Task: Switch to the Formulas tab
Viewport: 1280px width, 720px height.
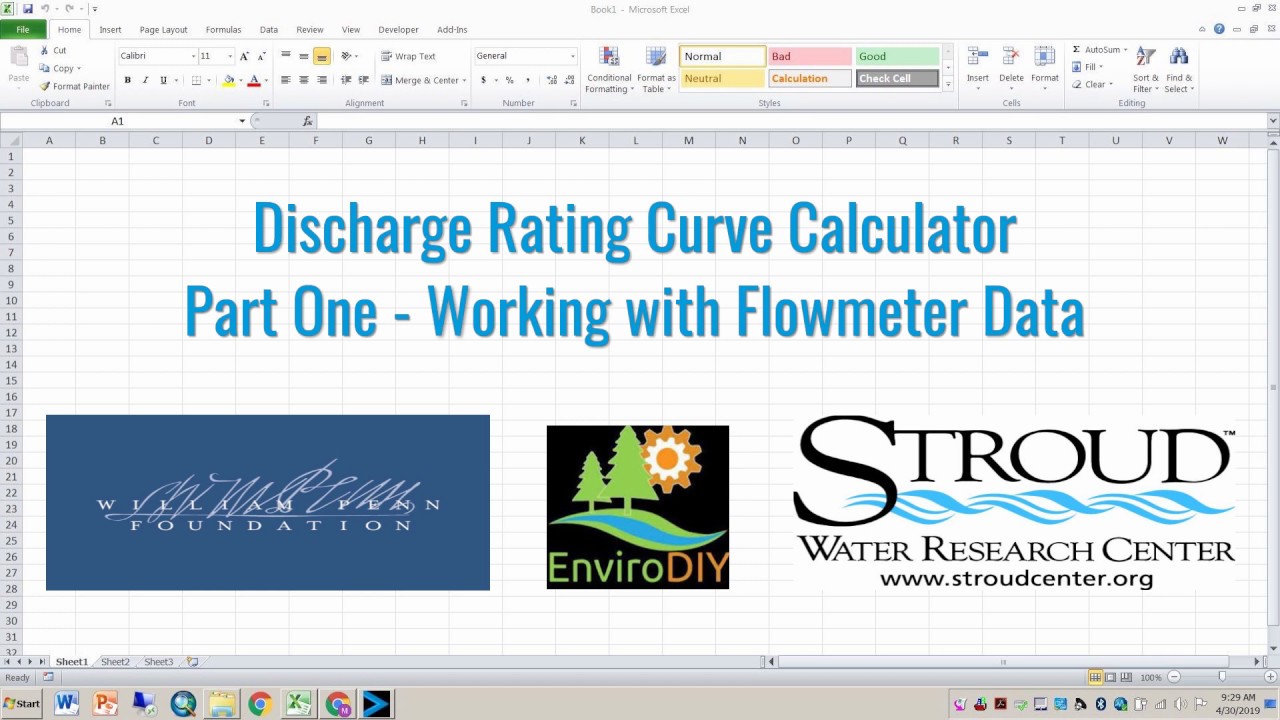Action: (x=223, y=30)
